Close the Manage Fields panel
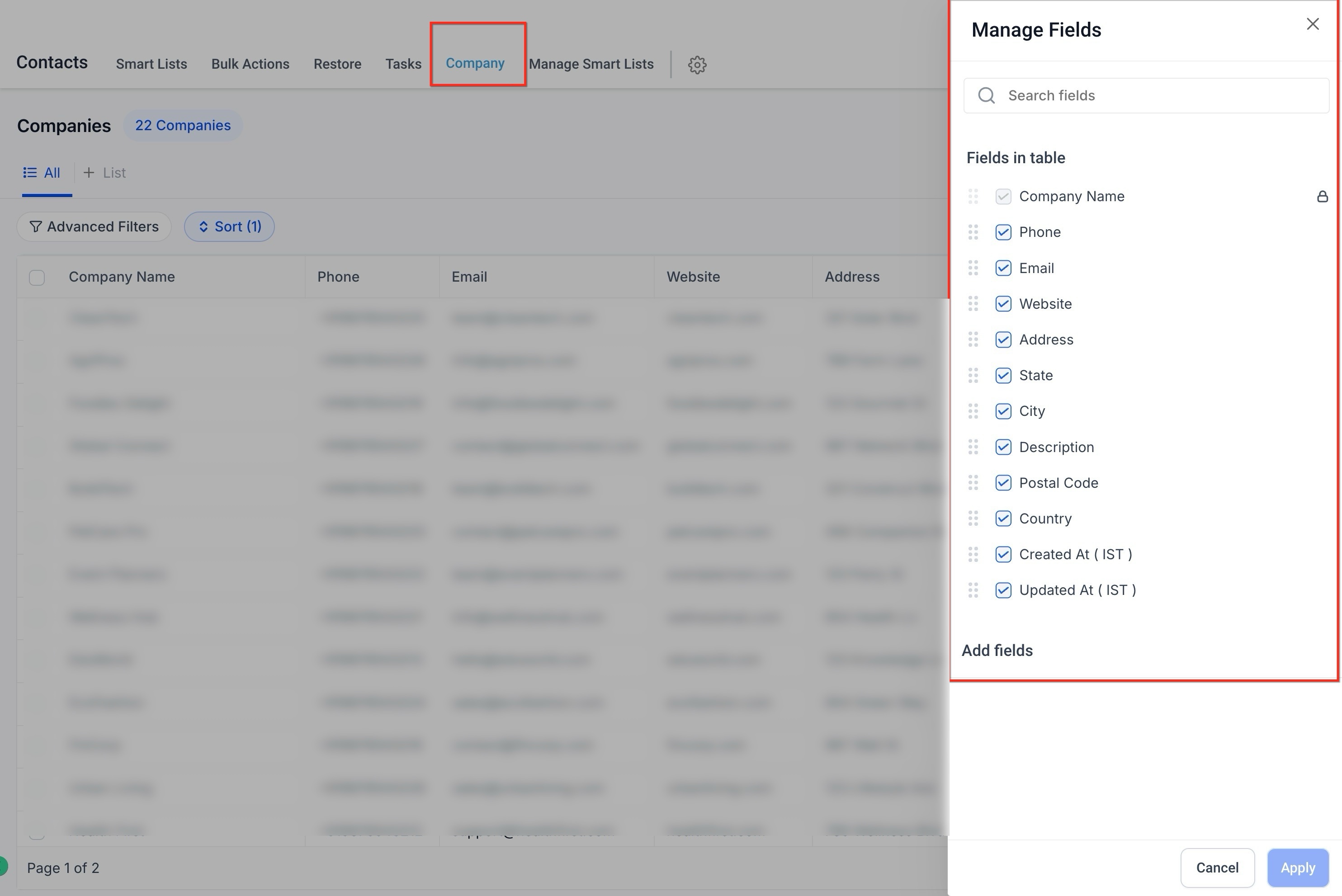1342x896 pixels. point(1312,24)
